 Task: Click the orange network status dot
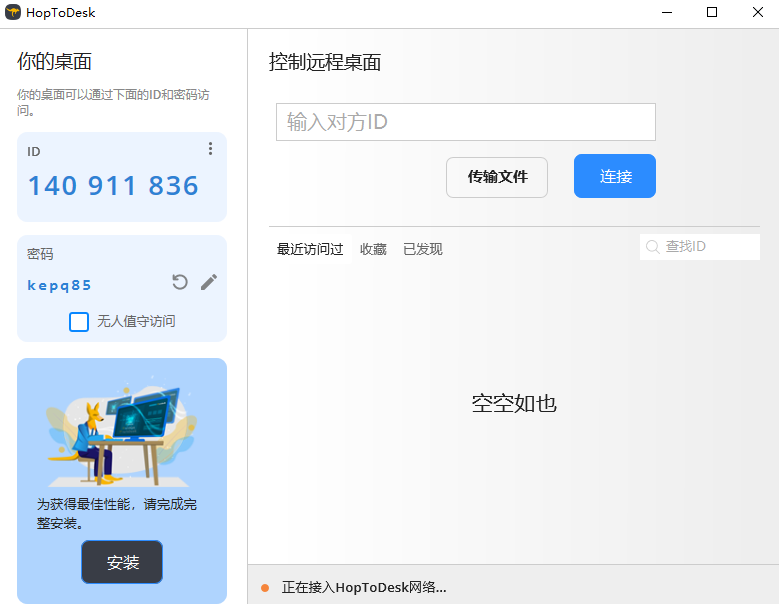coord(265,588)
